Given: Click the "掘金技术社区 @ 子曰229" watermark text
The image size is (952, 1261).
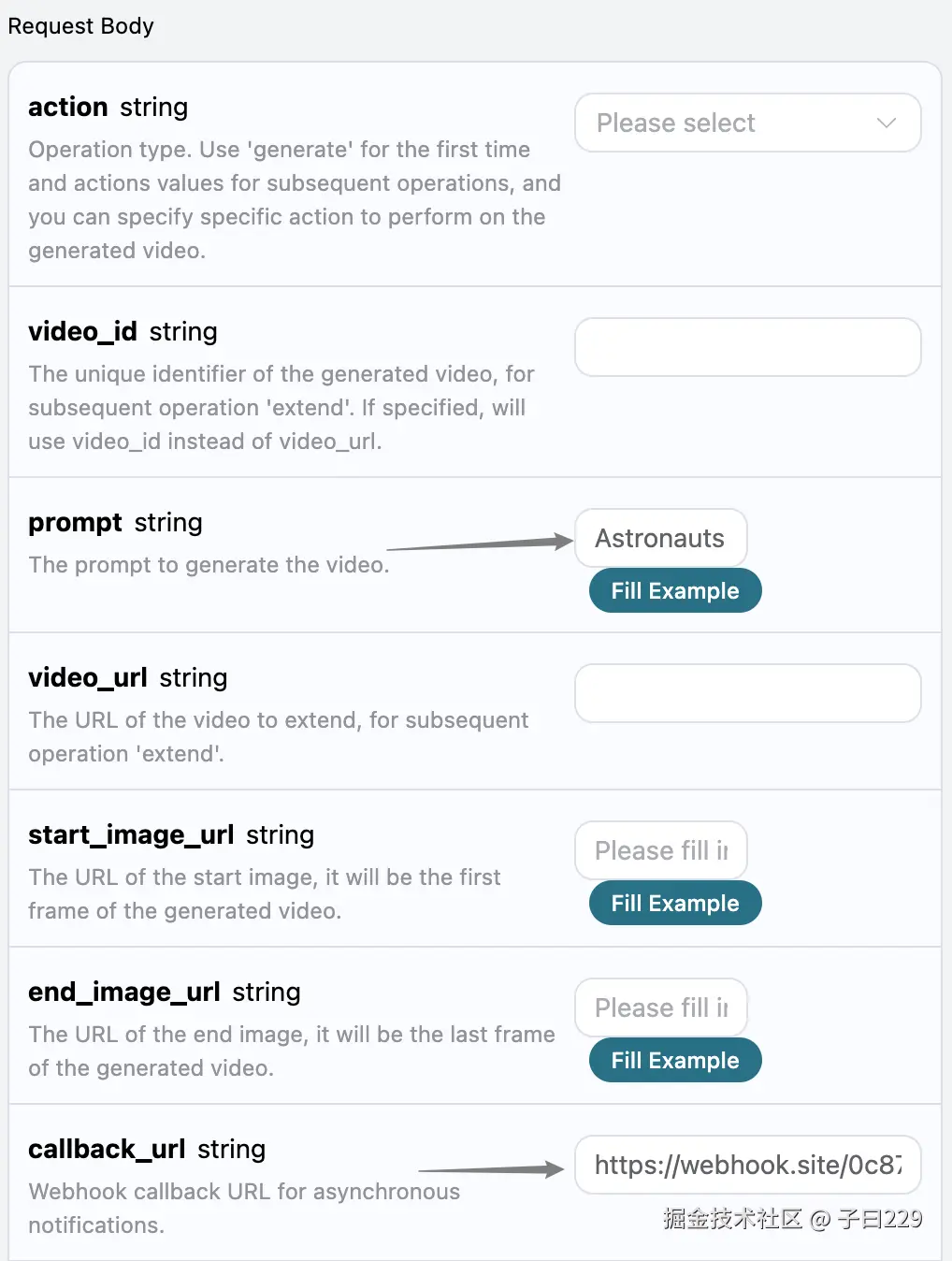Looking at the screenshot, I should (792, 1218).
